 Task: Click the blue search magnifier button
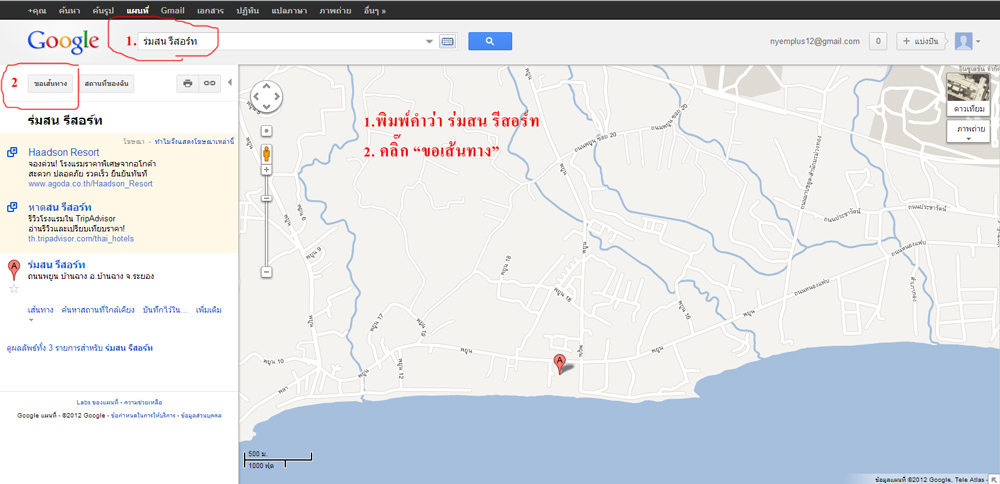(490, 41)
